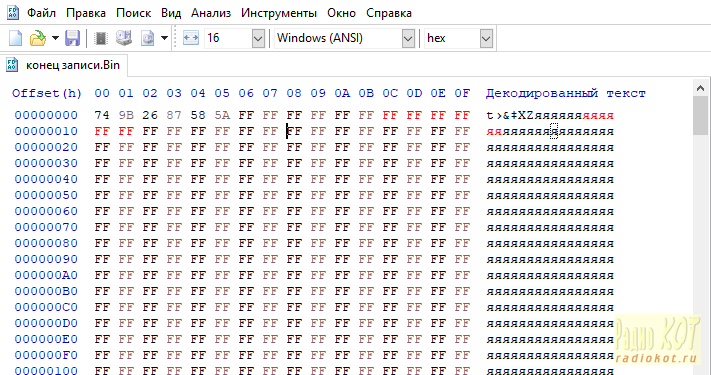Click the New file icon

tap(15, 38)
